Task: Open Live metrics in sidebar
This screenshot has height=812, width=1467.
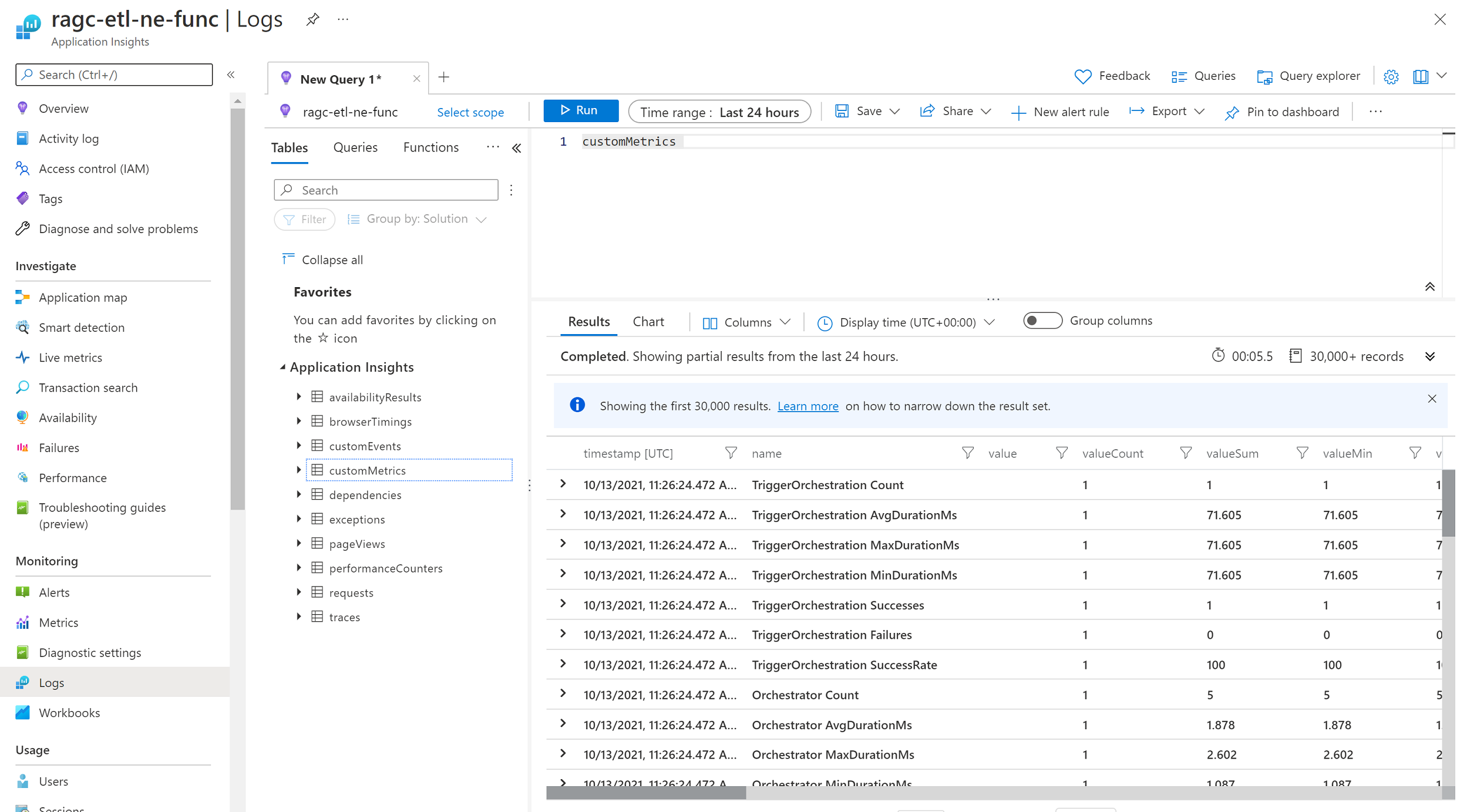Action: pos(70,358)
